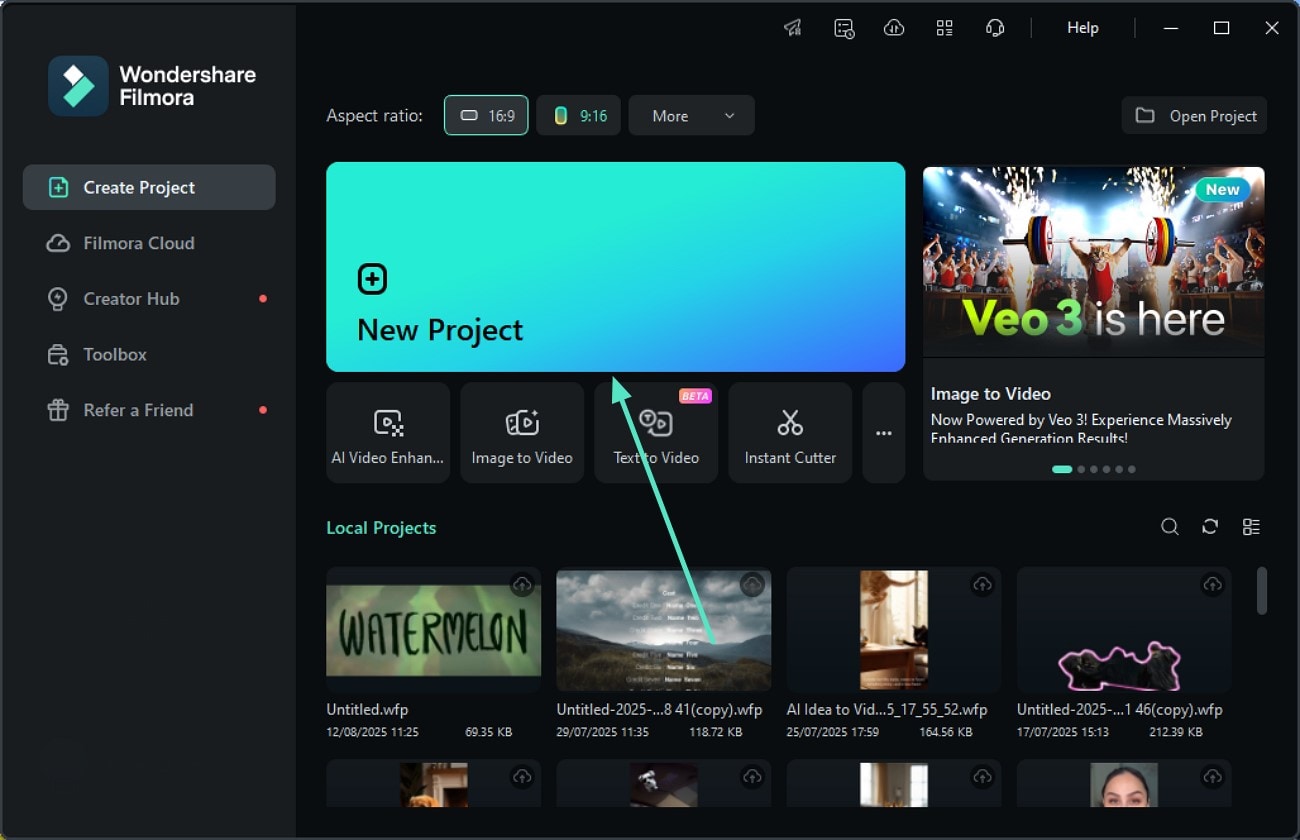Click the AI Idea to Vid...5_17_55_52.wfp file name
Image resolution: width=1300 pixels, height=840 pixels.
pyautogui.click(x=887, y=709)
